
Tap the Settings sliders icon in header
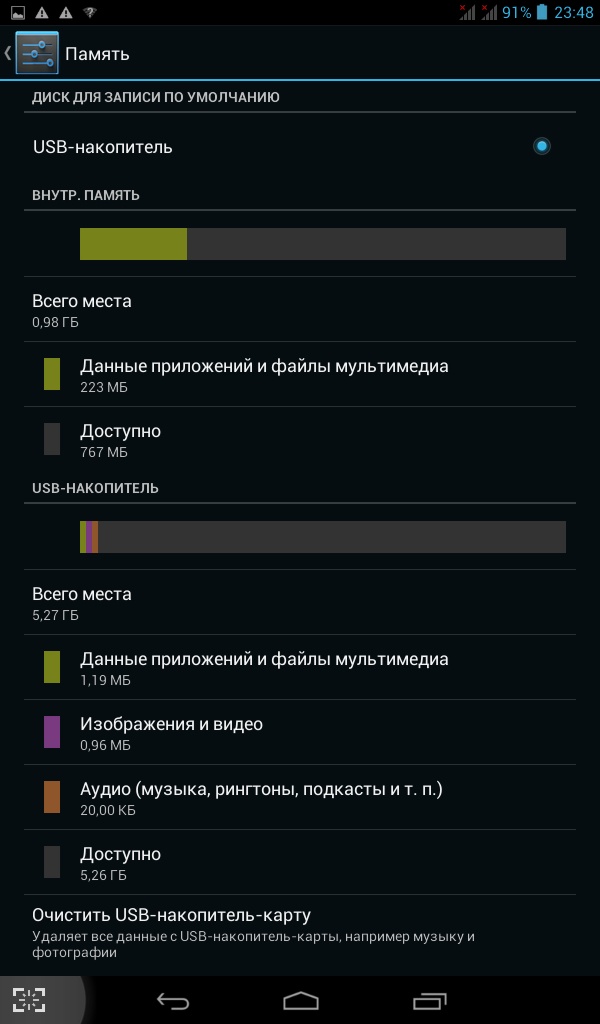[x=37, y=53]
